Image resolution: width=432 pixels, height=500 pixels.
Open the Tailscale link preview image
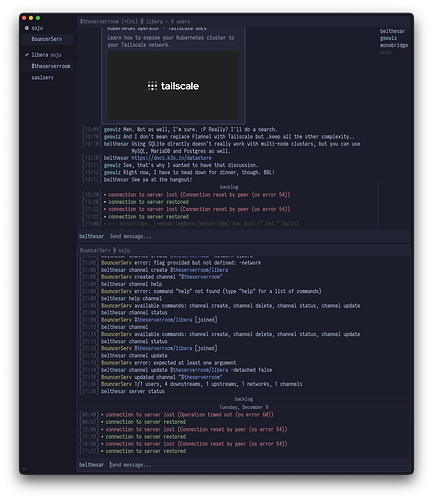173,86
